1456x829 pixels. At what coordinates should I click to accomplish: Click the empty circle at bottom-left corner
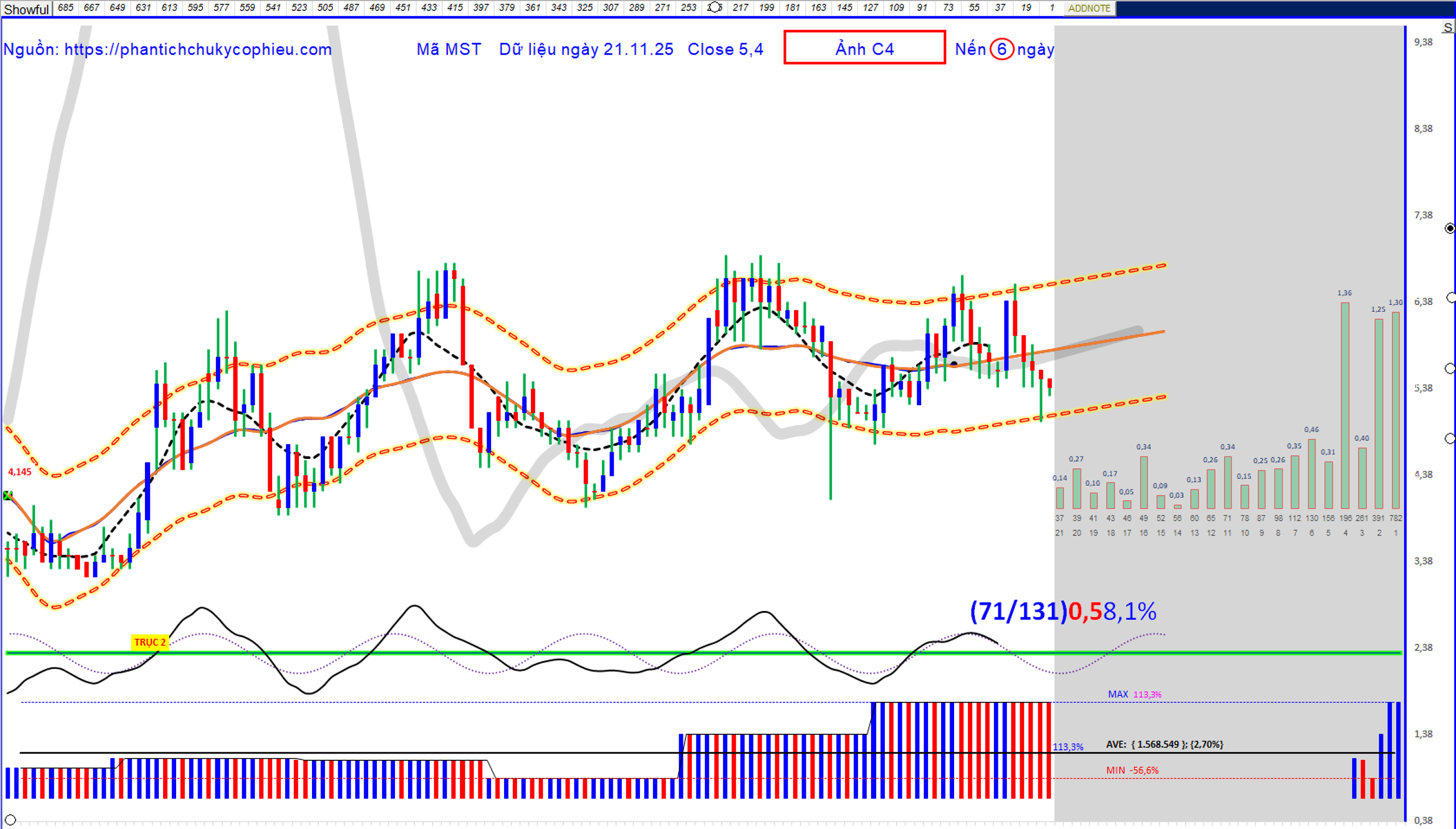pyautogui.click(x=10, y=820)
